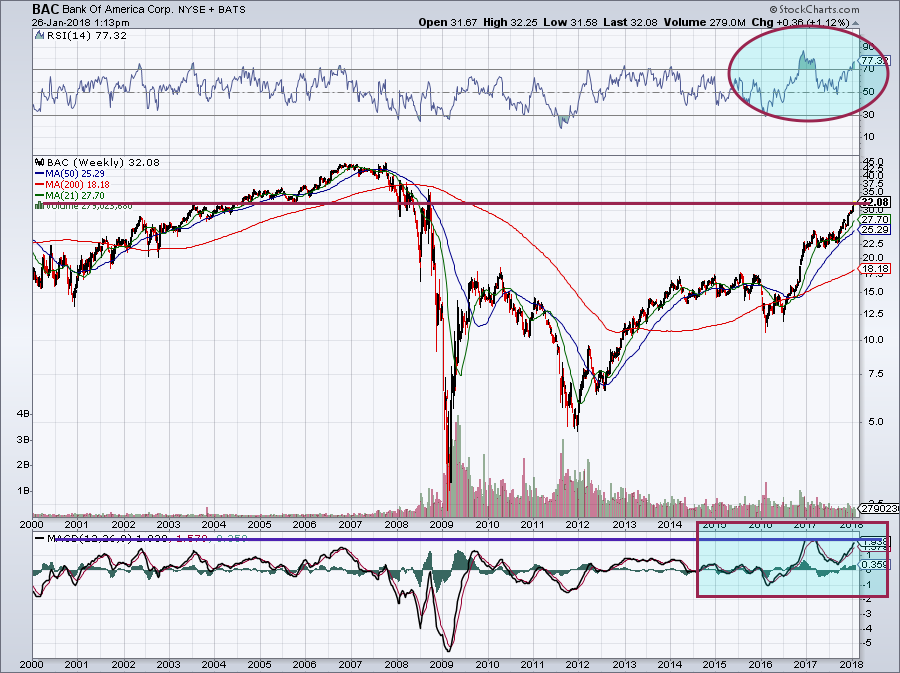Click the 4B label on the volume scale
The width and height of the screenshot is (900, 673).
[x=25, y=414]
